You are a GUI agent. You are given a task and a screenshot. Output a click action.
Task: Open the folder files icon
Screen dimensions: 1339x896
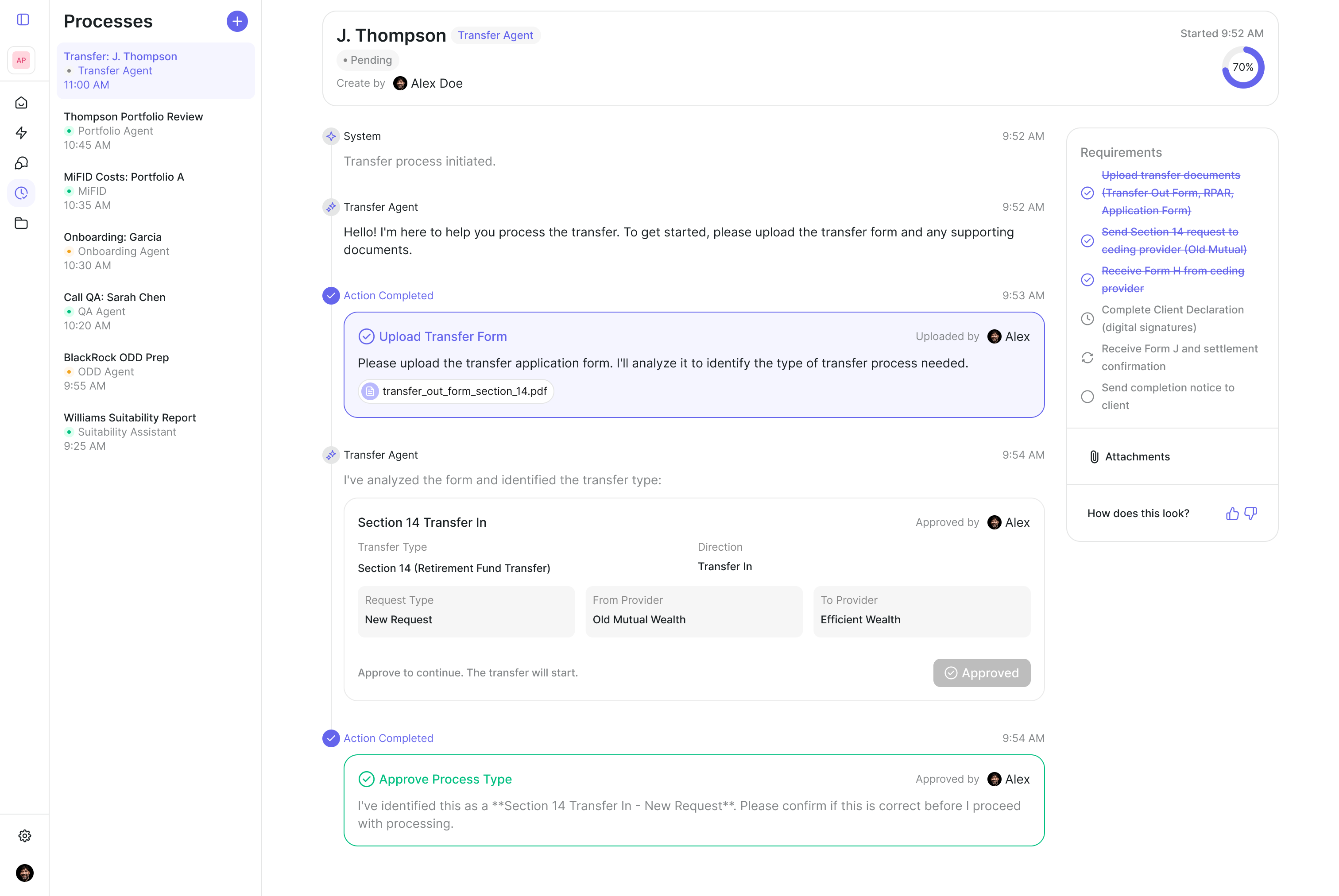21,224
